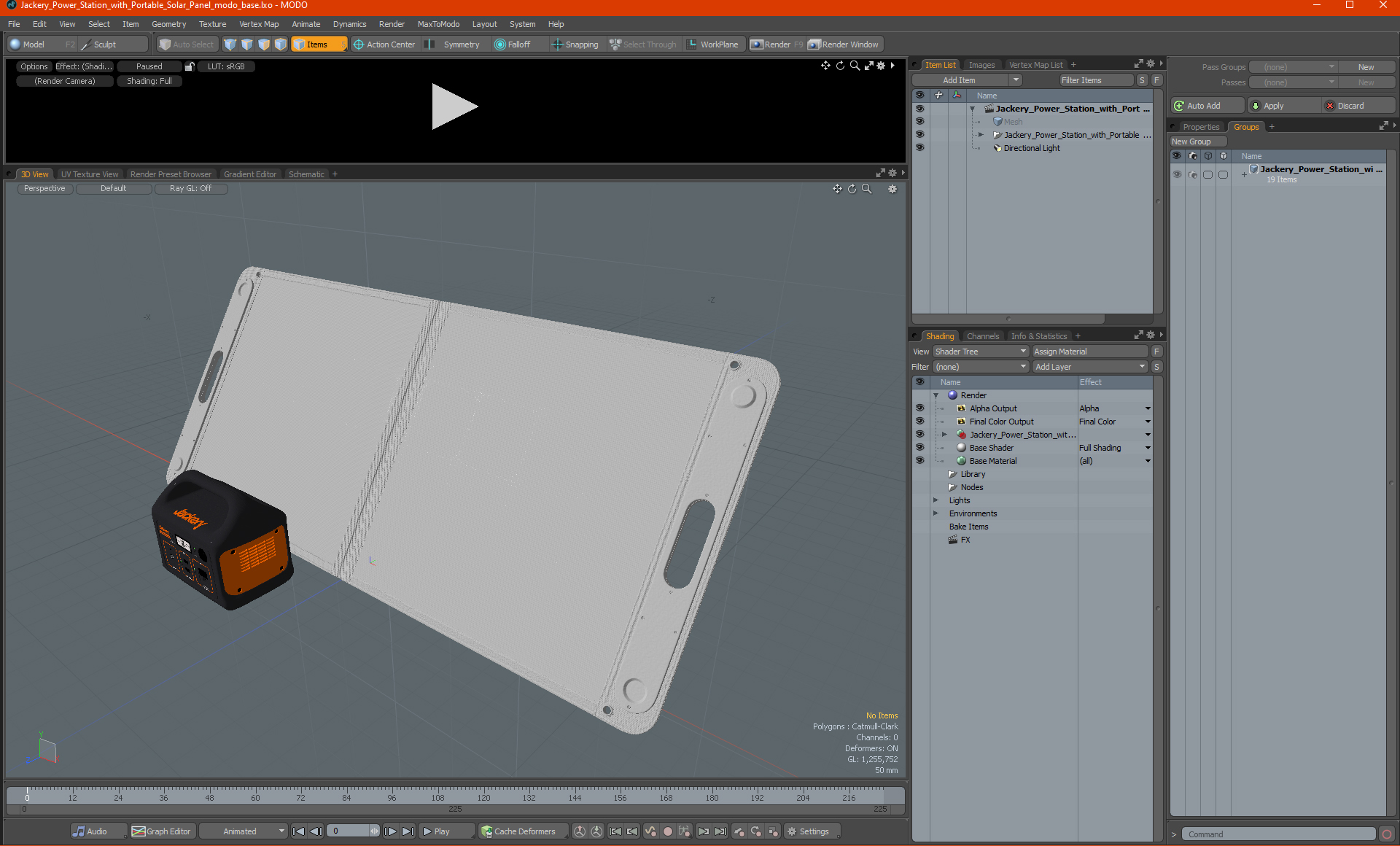Click the timeline Settings gear

792,831
